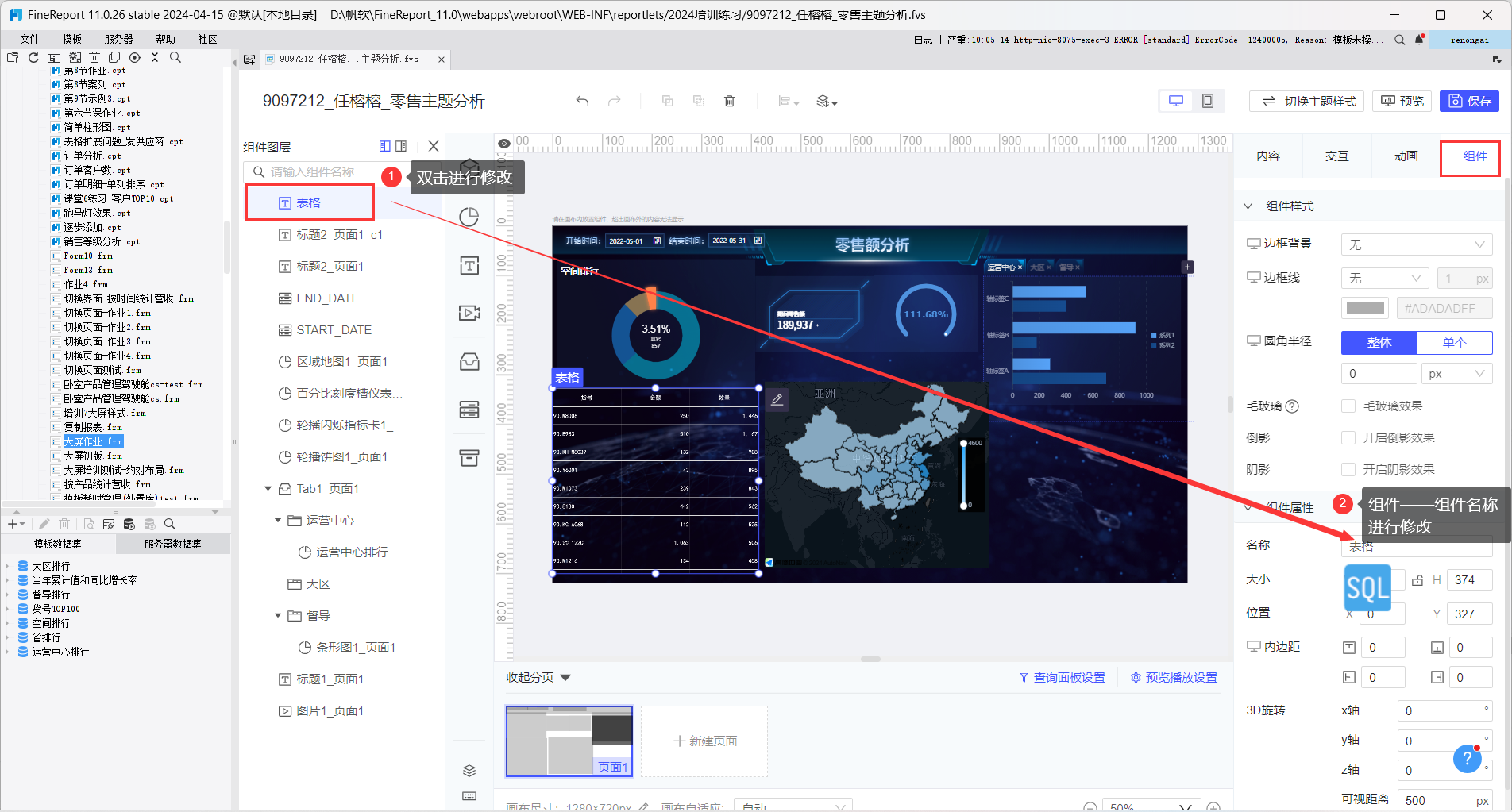Enable the 开启阴影效果 checkbox
1512x812 pixels.
(x=1348, y=469)
